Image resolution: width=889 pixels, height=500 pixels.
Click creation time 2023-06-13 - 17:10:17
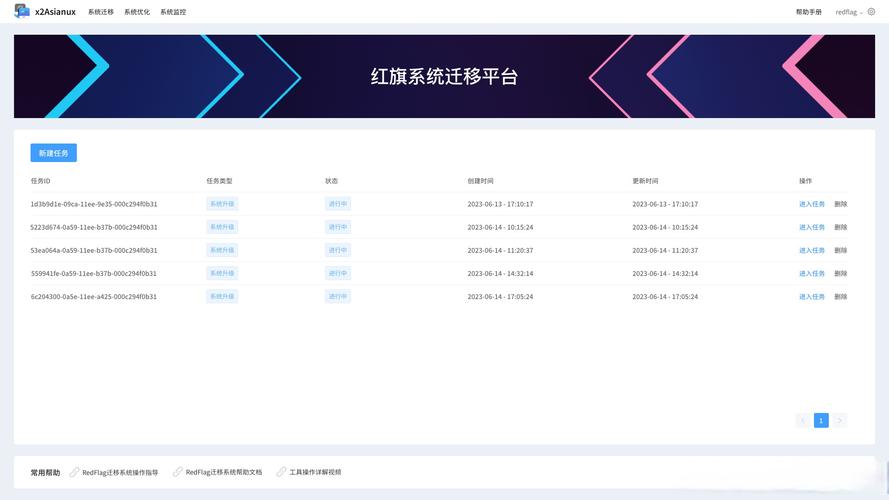500,204
